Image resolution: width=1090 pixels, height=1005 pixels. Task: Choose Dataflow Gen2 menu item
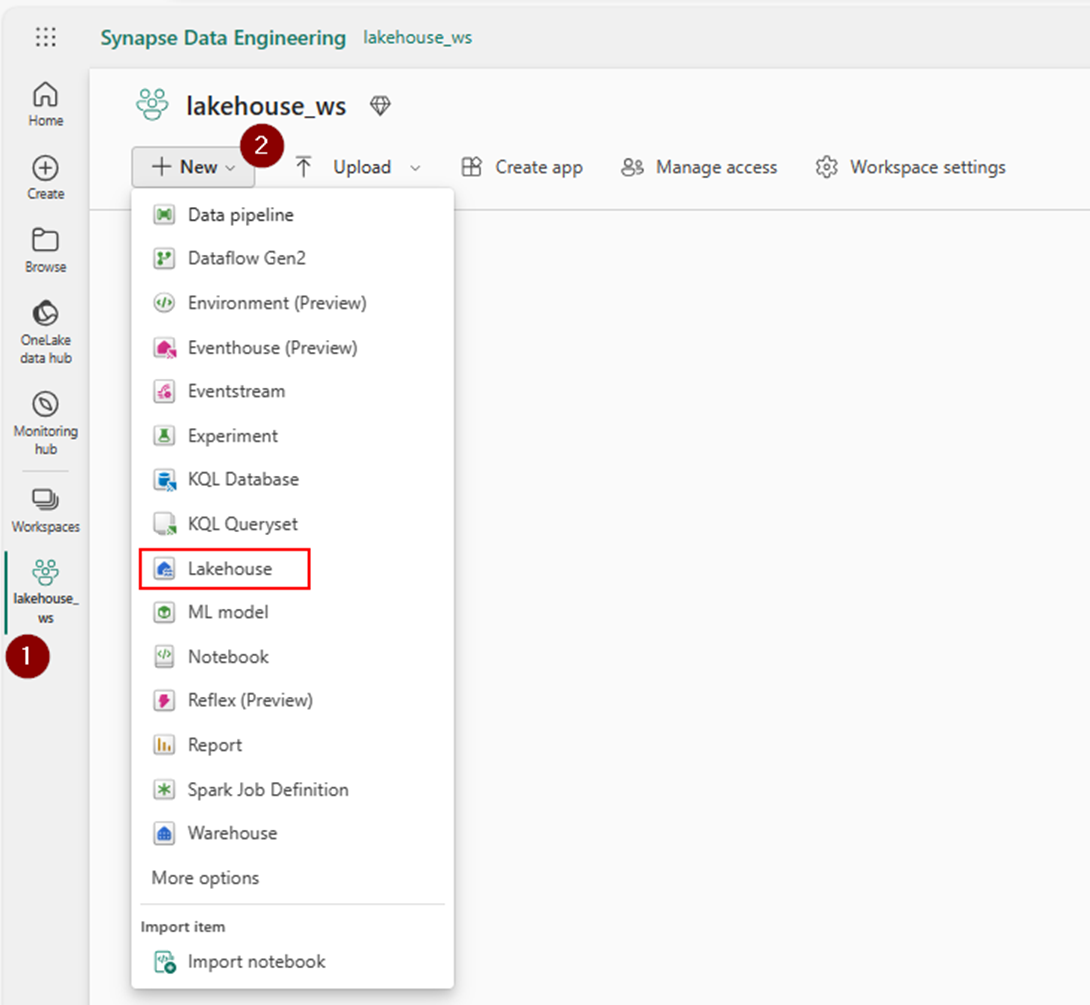tap(293, 259)
